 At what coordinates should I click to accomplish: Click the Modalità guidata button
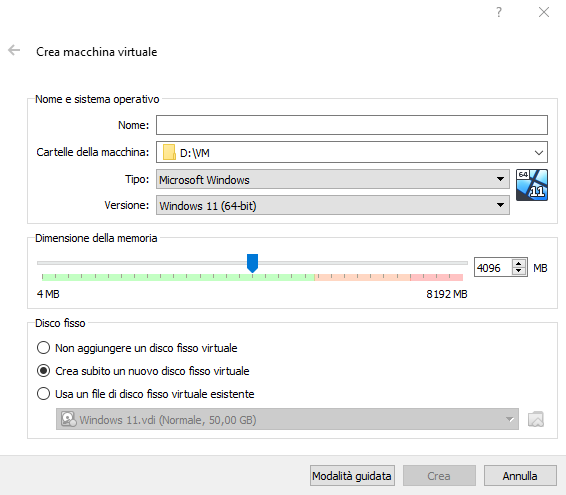tap(352, 476)
